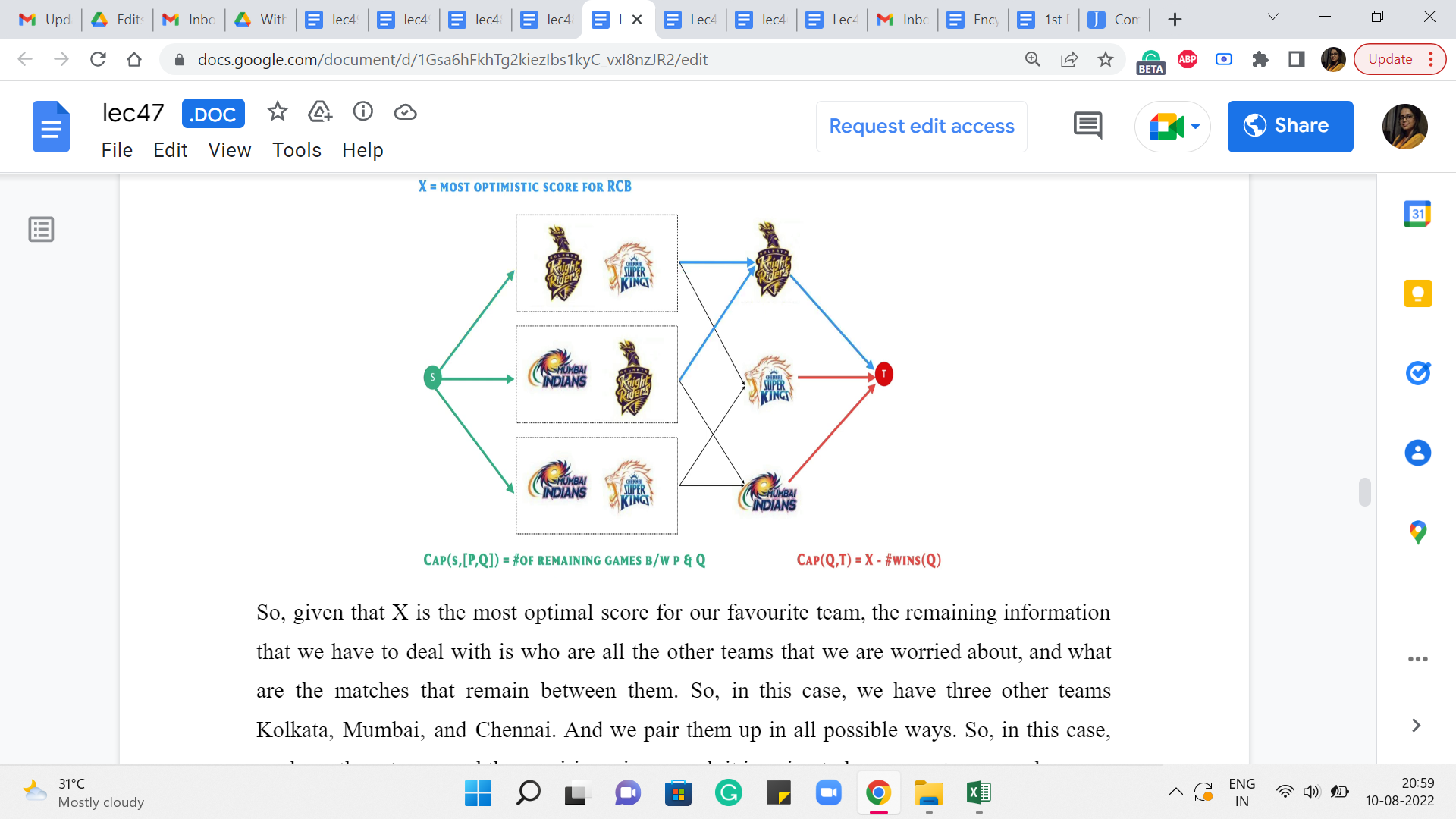This screenshot has width=1456, height=819.
Task: Open document details info icon
Action: [x=363, y=112]
